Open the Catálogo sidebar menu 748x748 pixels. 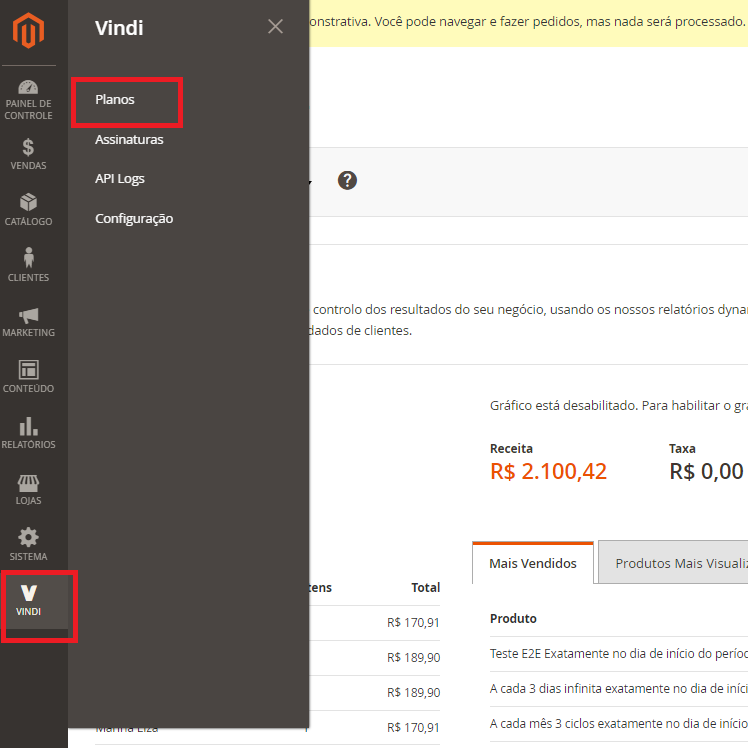pyautogui.click(x=28, y=210)
